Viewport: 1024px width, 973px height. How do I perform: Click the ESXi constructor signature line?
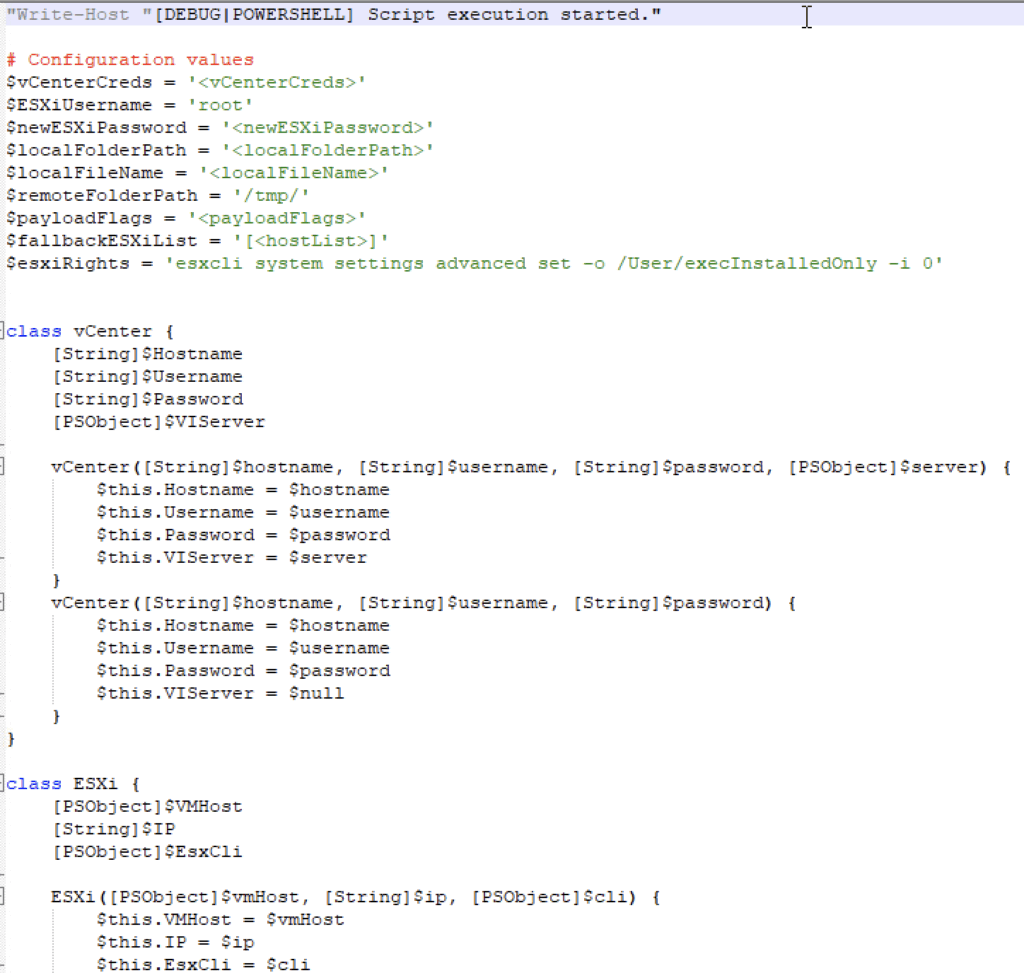click(x=356, y=897)
